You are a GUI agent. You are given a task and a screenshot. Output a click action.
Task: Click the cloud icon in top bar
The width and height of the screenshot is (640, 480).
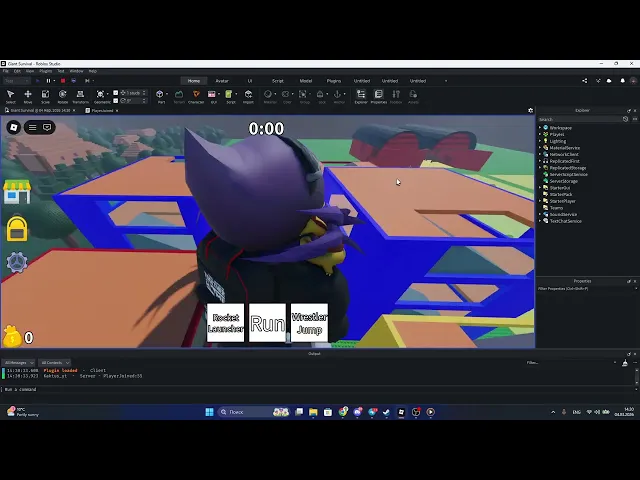(x=609, y=81)
